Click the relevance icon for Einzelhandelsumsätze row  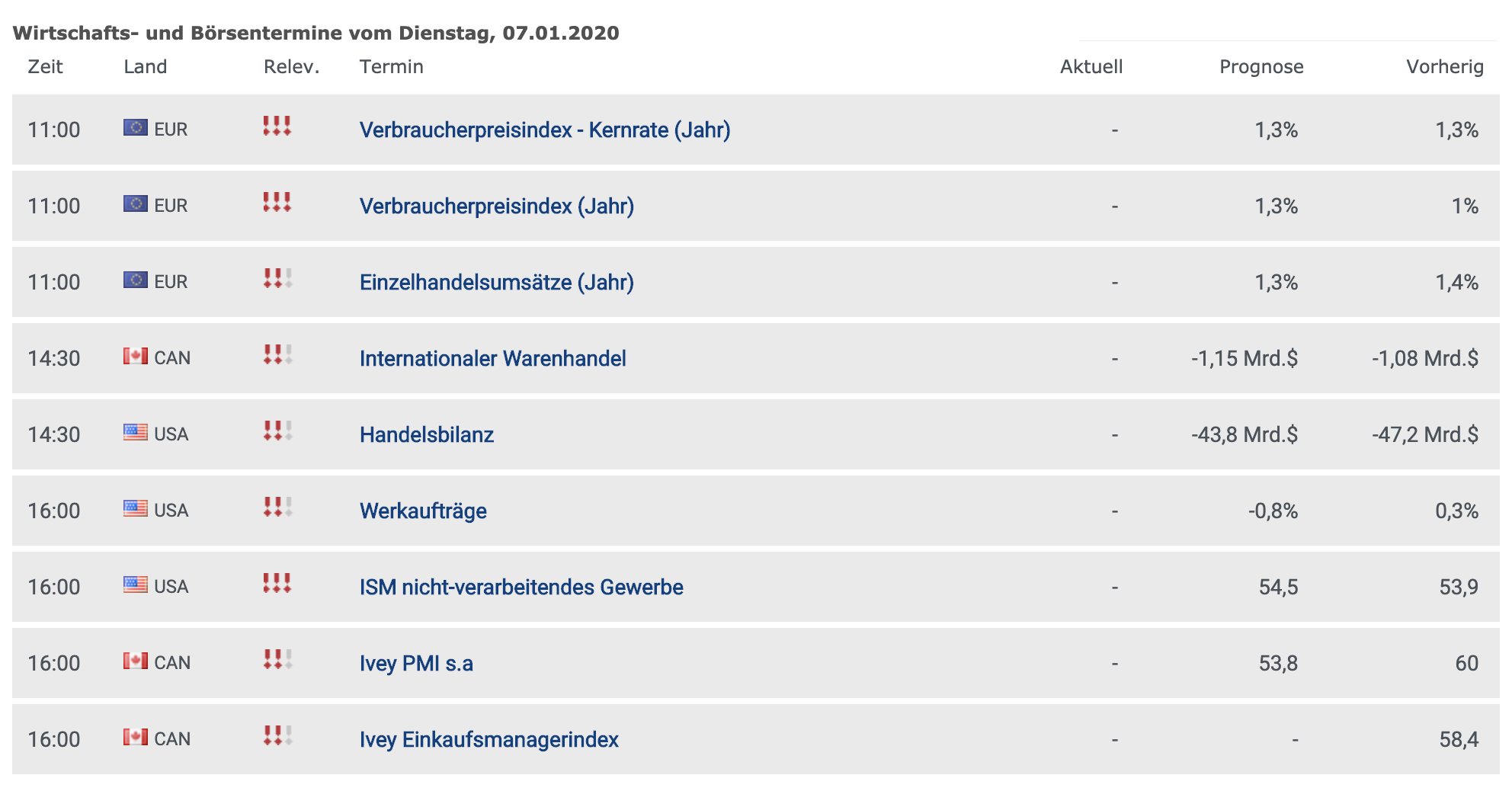coord(277,278)
